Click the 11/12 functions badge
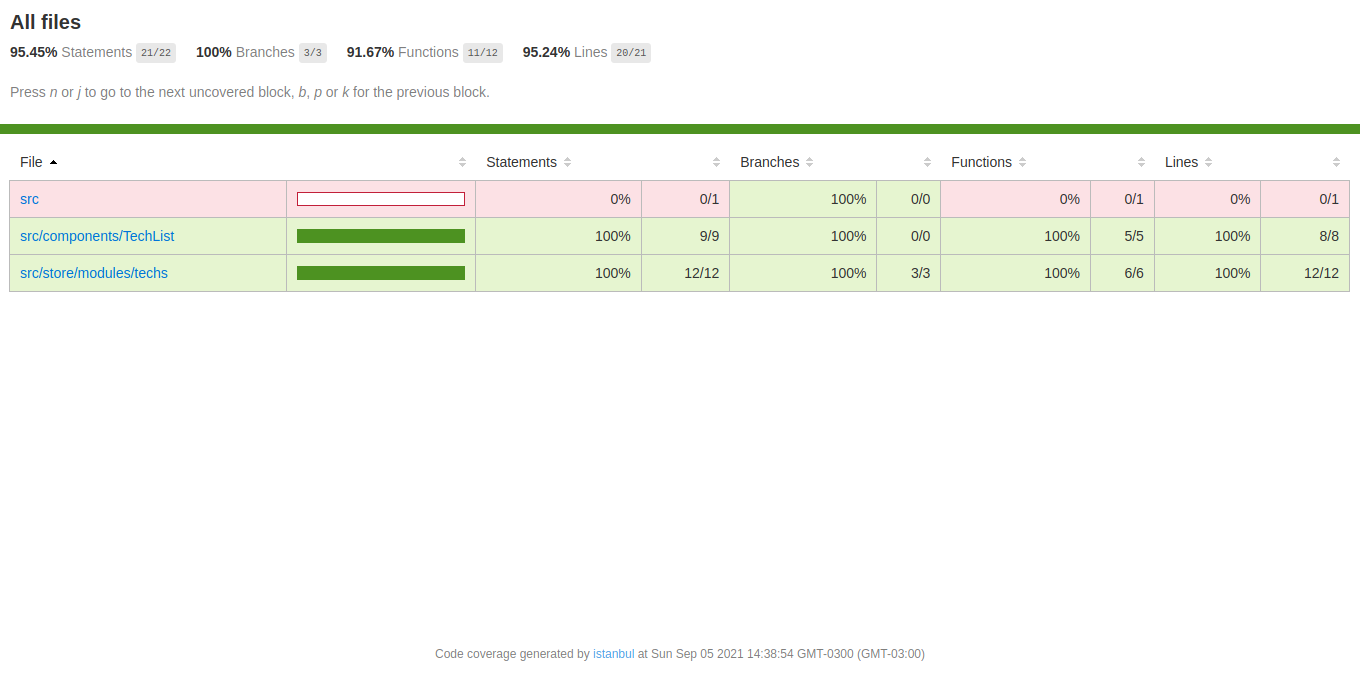 483,53
